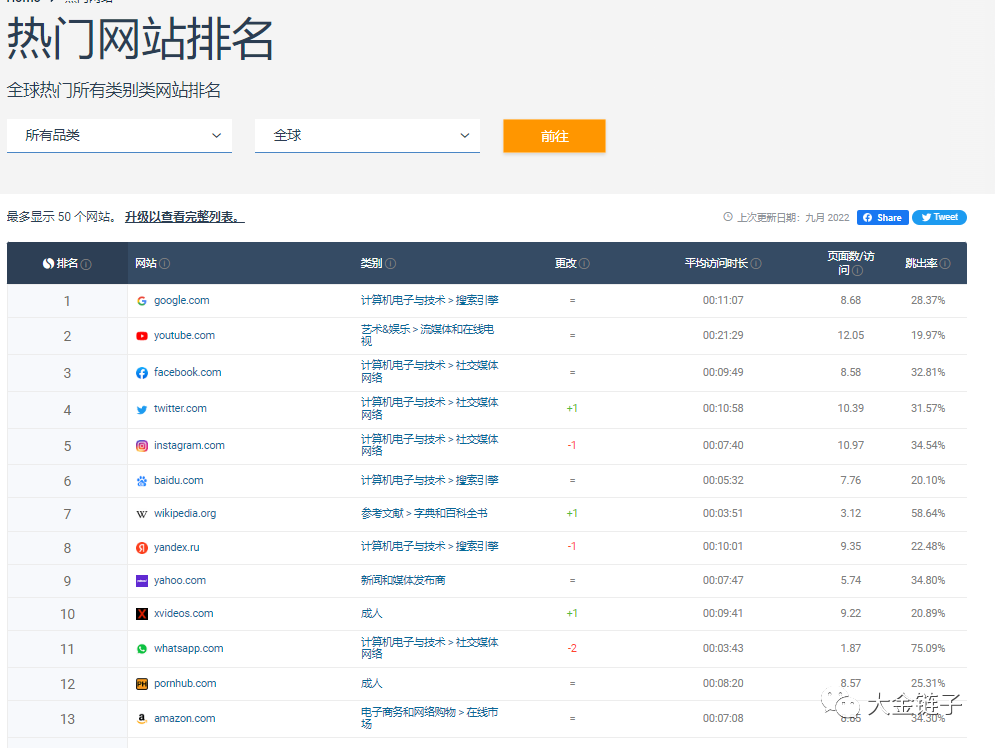Click the Baidu paw favicon
Viewport: 995px width, 748px height.
coord(142,482)
